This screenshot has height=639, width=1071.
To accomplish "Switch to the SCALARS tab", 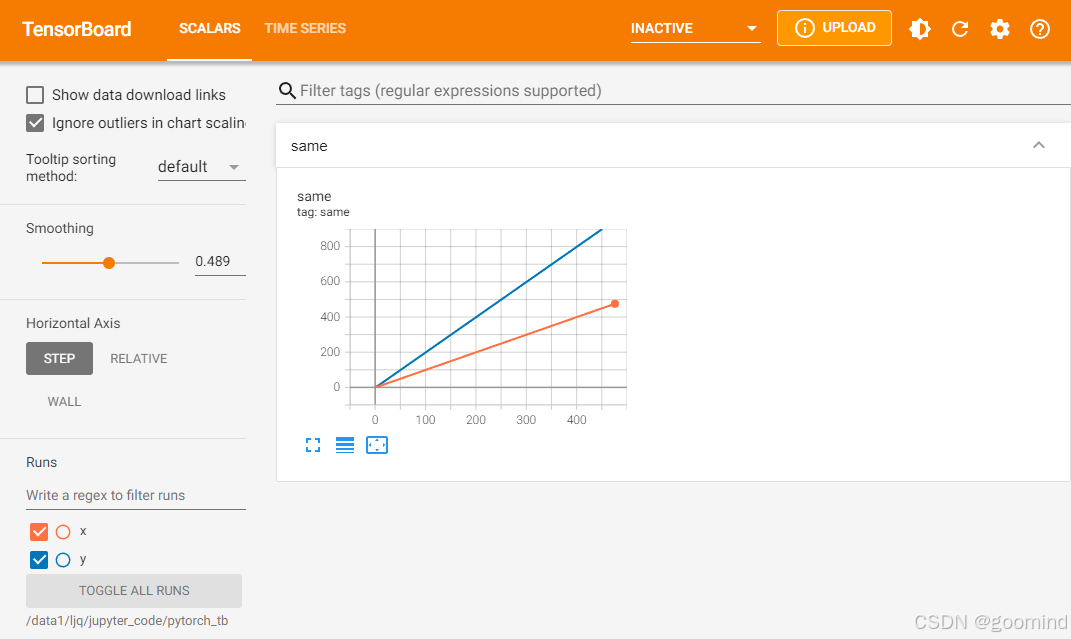I will click(209, 29).
